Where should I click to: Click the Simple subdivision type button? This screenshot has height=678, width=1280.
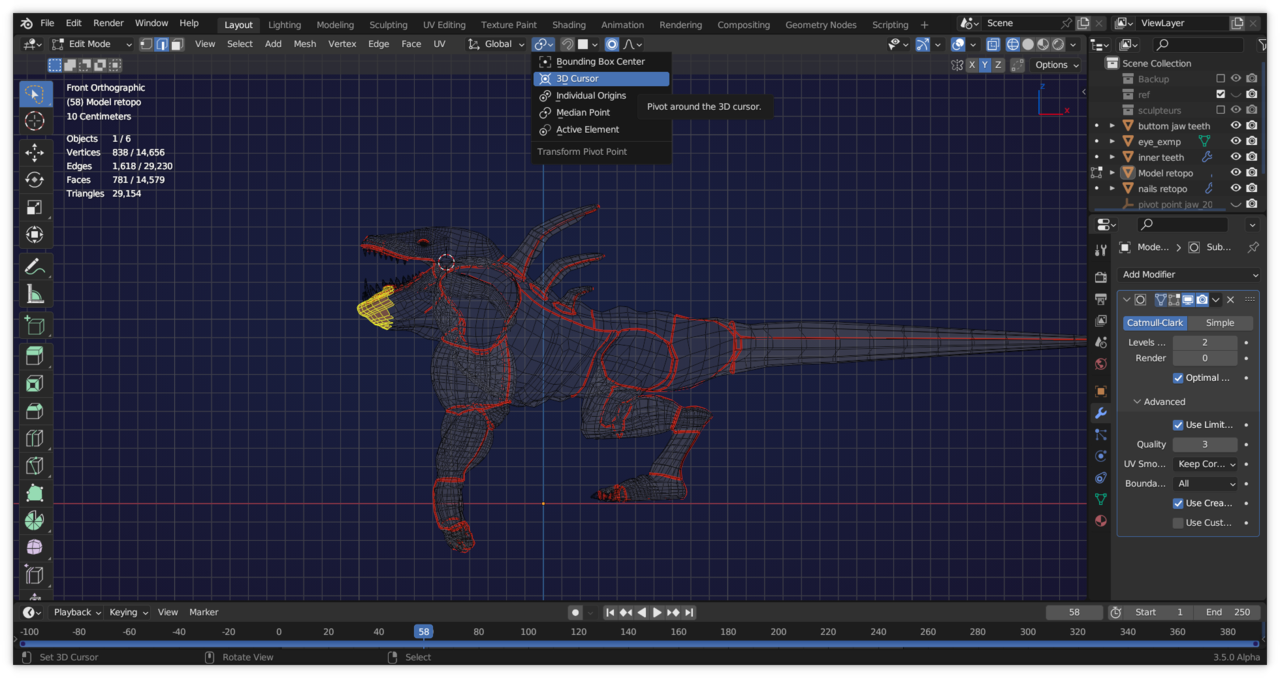coord(1219,323)
